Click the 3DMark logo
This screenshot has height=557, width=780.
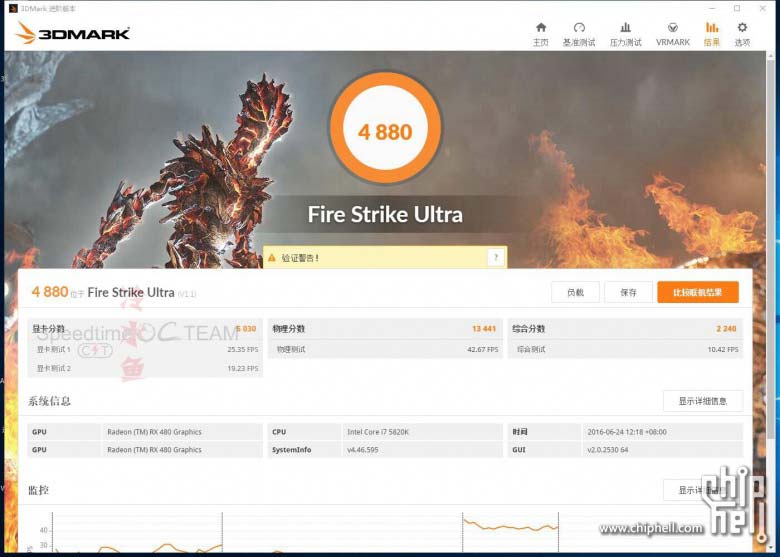pos(73,33)
